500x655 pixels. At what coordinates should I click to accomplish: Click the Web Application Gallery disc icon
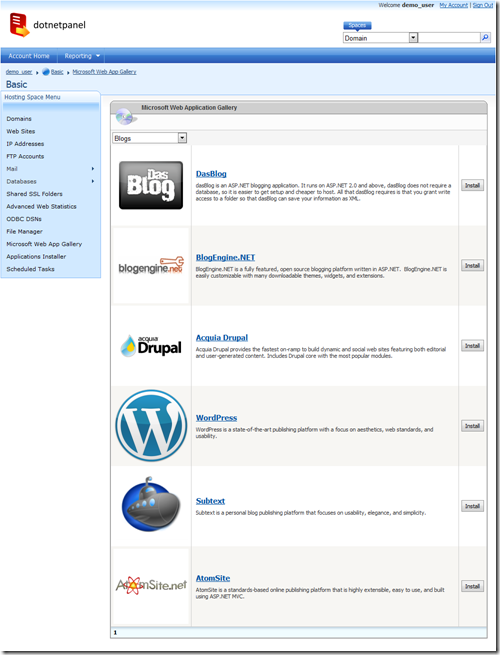124,117
